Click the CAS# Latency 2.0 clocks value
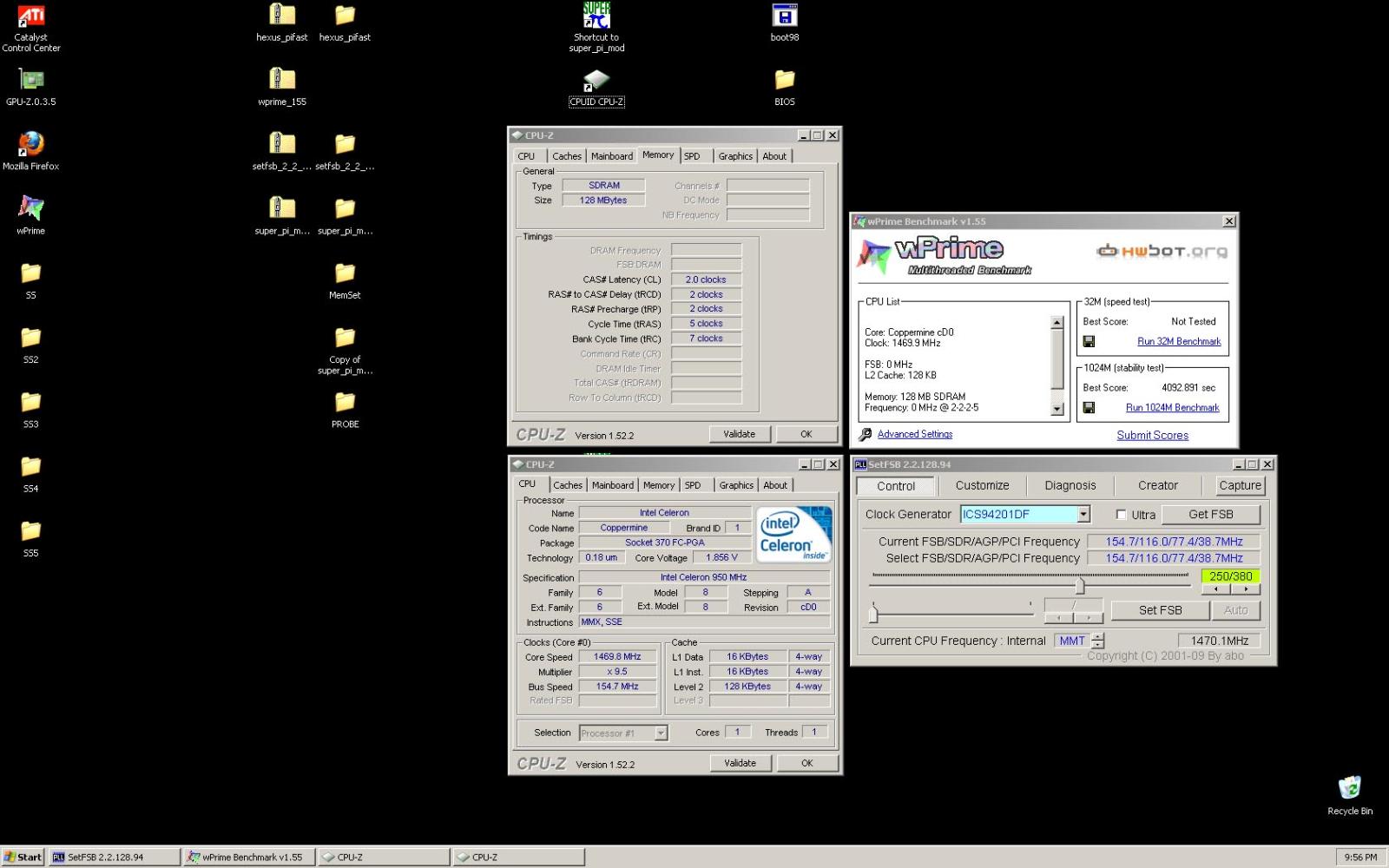 coord(706,279)
